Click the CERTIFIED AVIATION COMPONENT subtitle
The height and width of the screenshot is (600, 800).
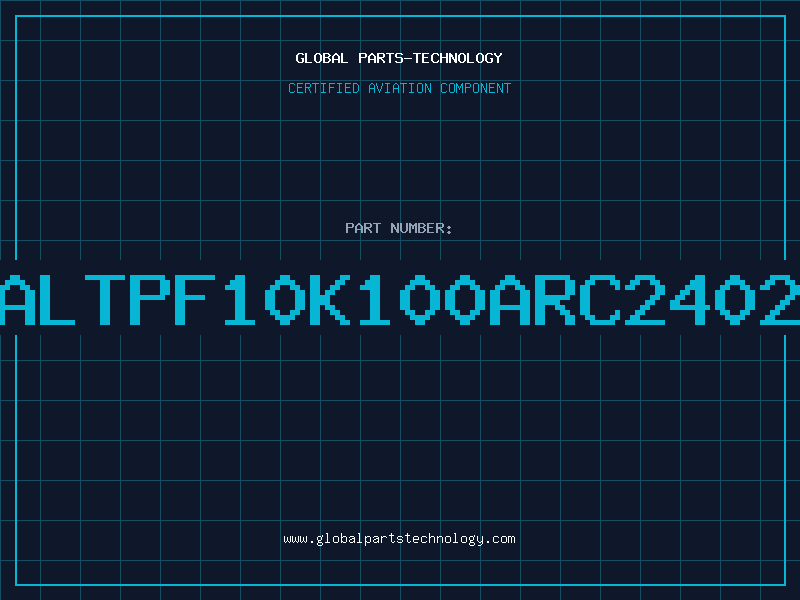coord(399,88)
